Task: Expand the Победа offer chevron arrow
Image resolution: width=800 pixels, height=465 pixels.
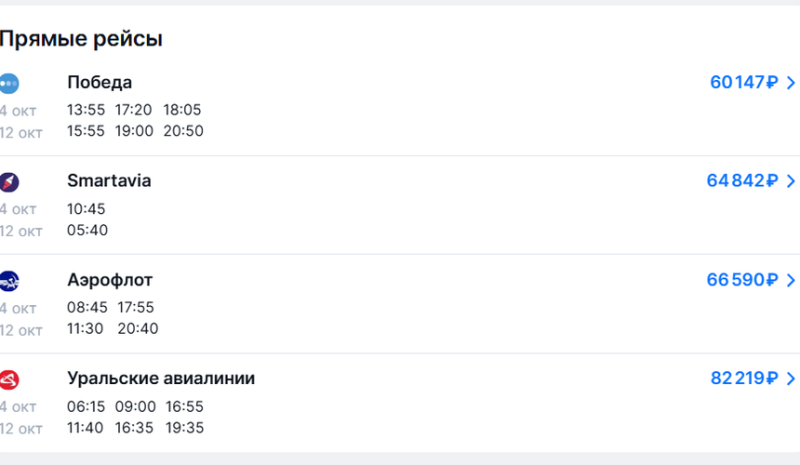Action: click(x=791, y=83)
